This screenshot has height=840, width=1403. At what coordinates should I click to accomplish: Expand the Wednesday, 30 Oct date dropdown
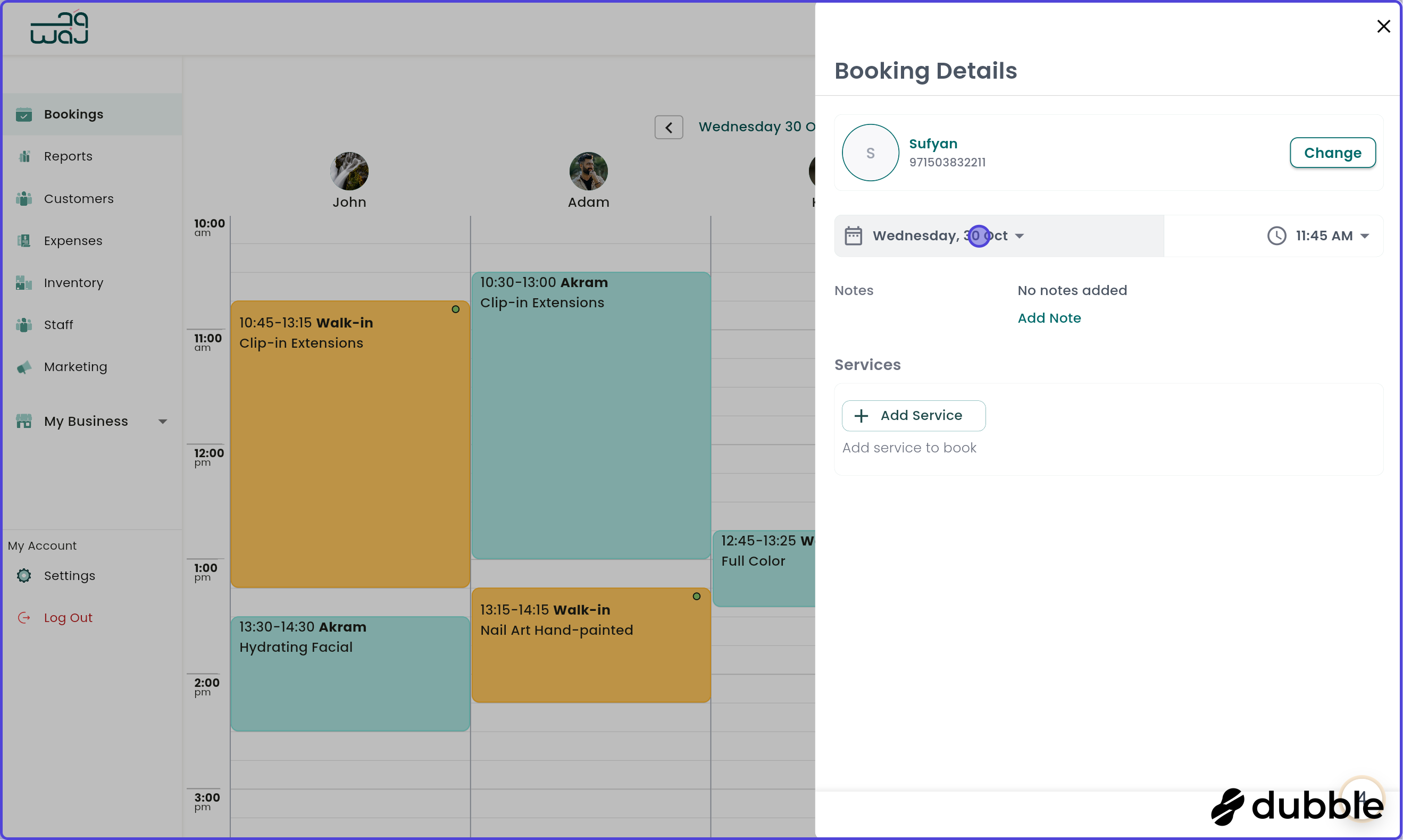pyautogui.click(x=1019, y=236)
